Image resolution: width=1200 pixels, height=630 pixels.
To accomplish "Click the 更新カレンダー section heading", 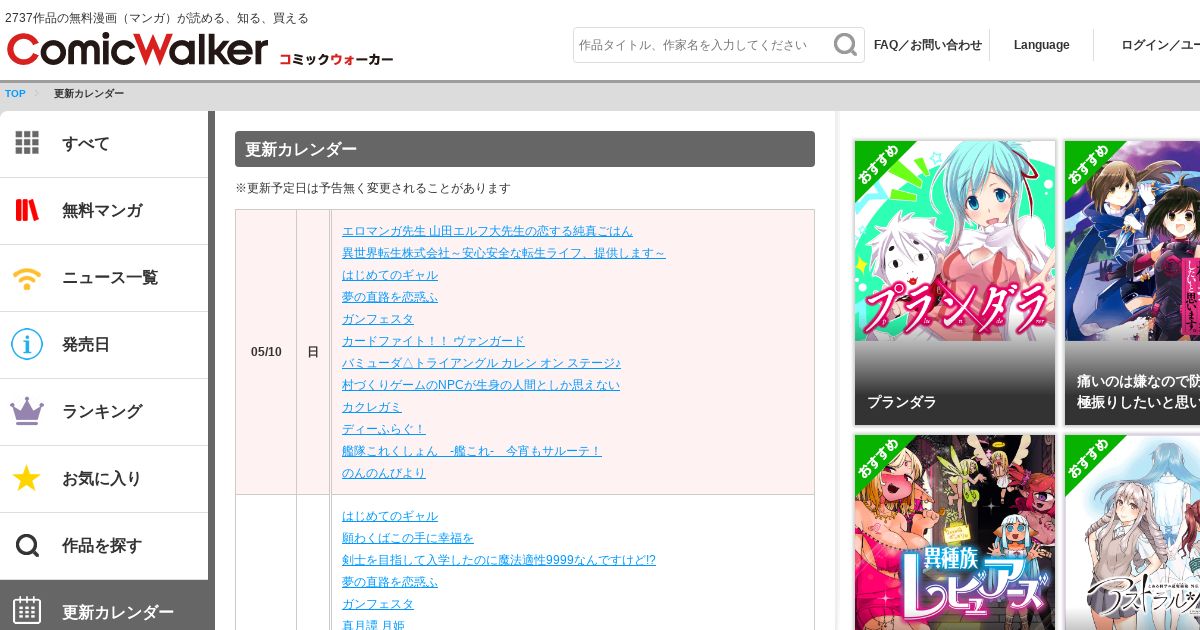I will [525, 149].
